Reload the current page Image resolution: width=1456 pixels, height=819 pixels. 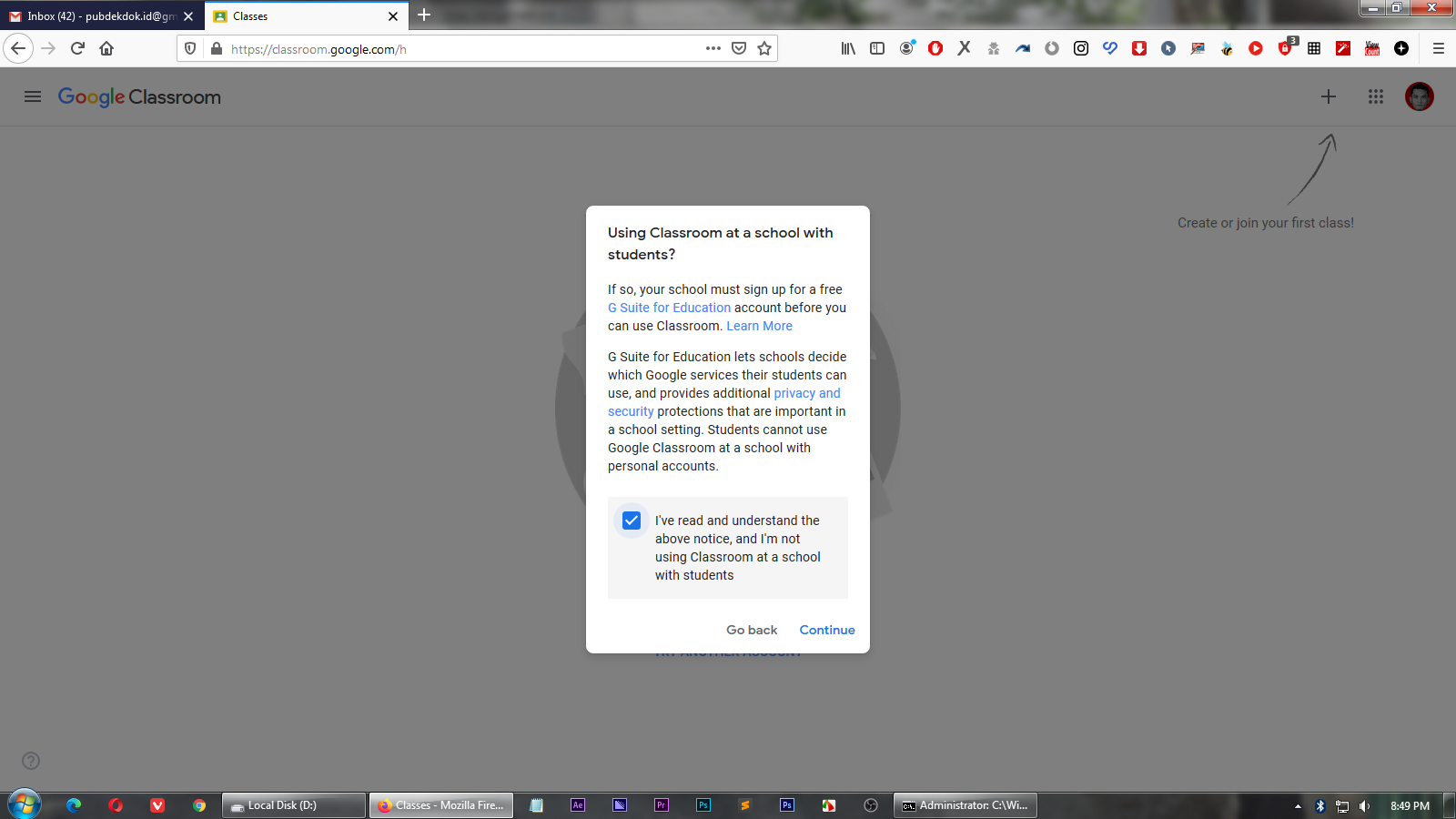coord(77,48)
